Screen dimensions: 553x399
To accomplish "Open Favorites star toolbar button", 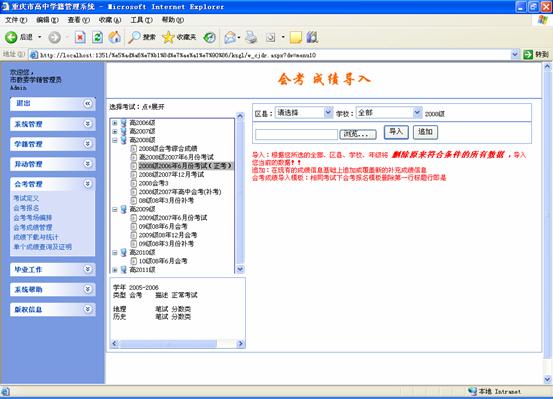I will tap(179, 37).
